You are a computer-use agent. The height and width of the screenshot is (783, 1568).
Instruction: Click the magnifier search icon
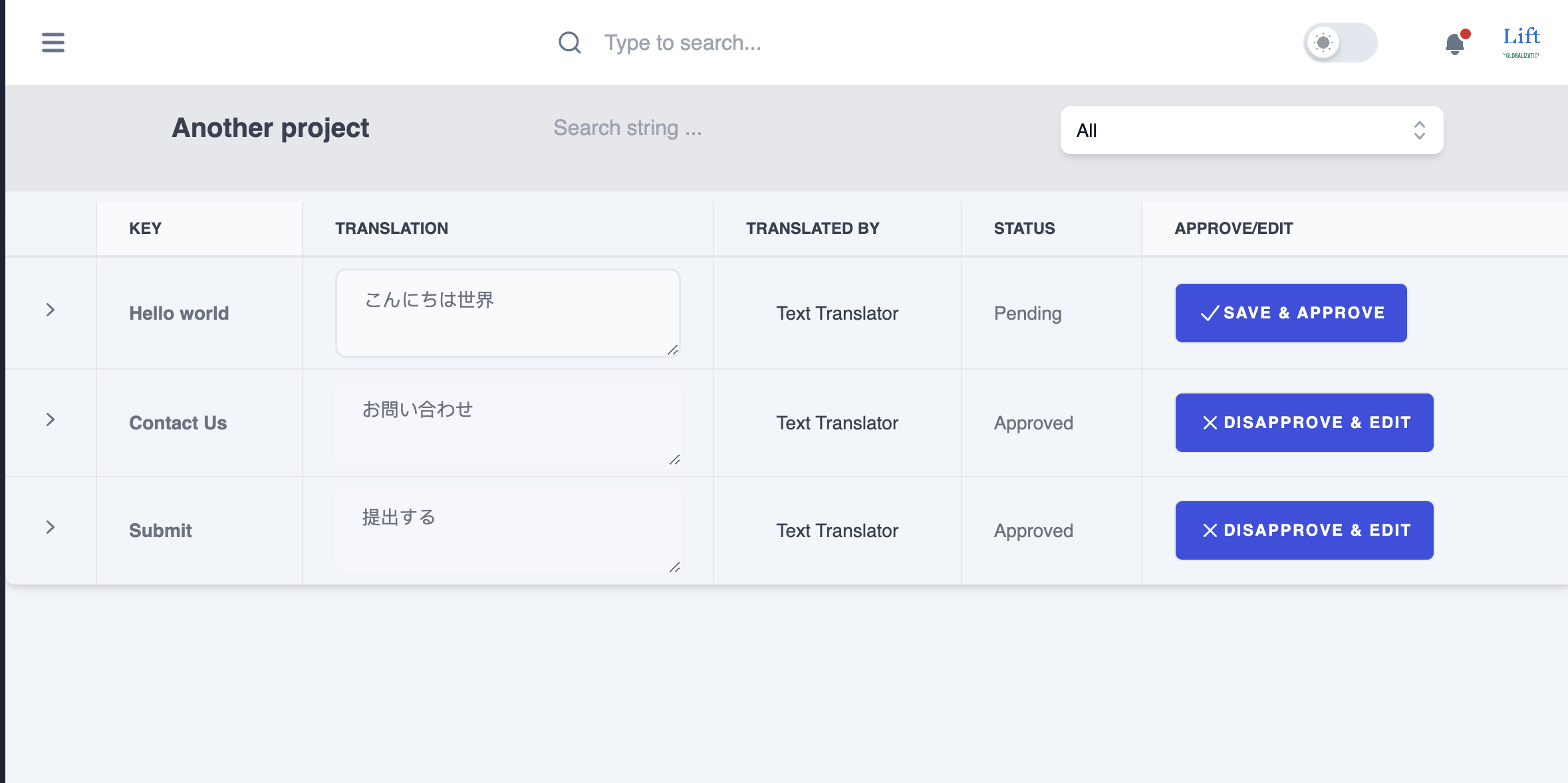(569, 43)
